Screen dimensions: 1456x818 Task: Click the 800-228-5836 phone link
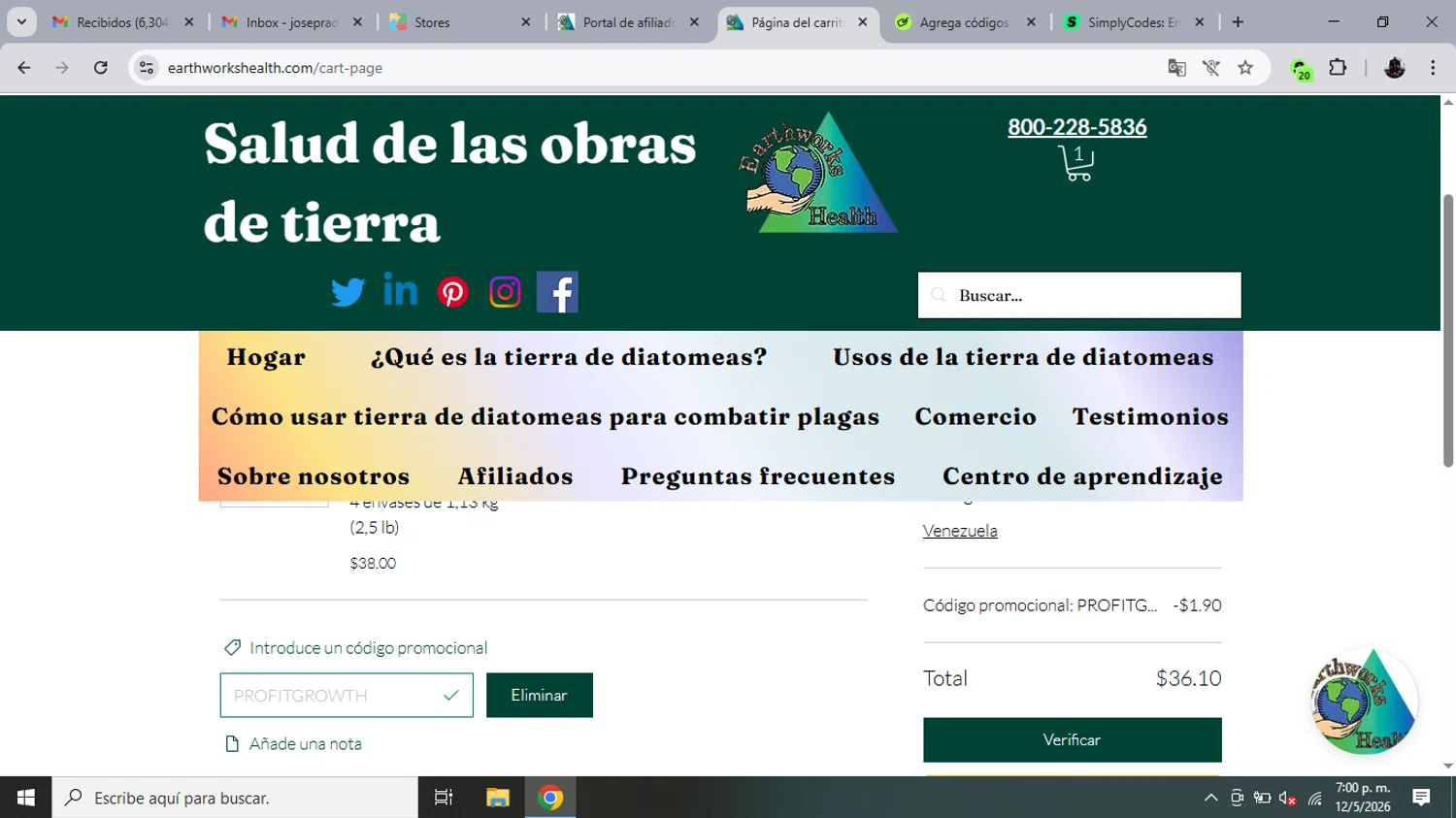coord(1076,127)
